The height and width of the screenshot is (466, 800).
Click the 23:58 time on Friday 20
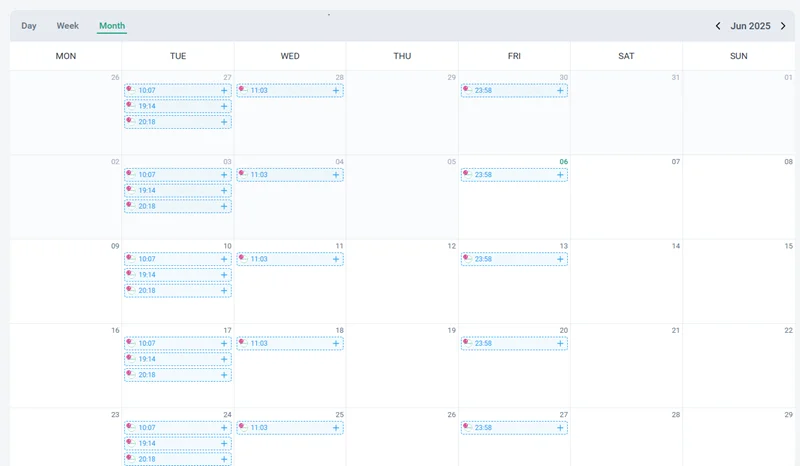coord(483,344)
